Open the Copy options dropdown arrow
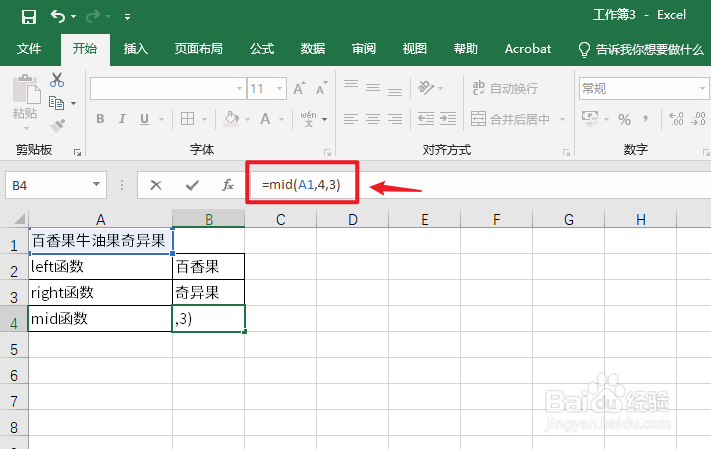Image resolution: width=711 pixels, height=449 pixels. pos(73,104)
